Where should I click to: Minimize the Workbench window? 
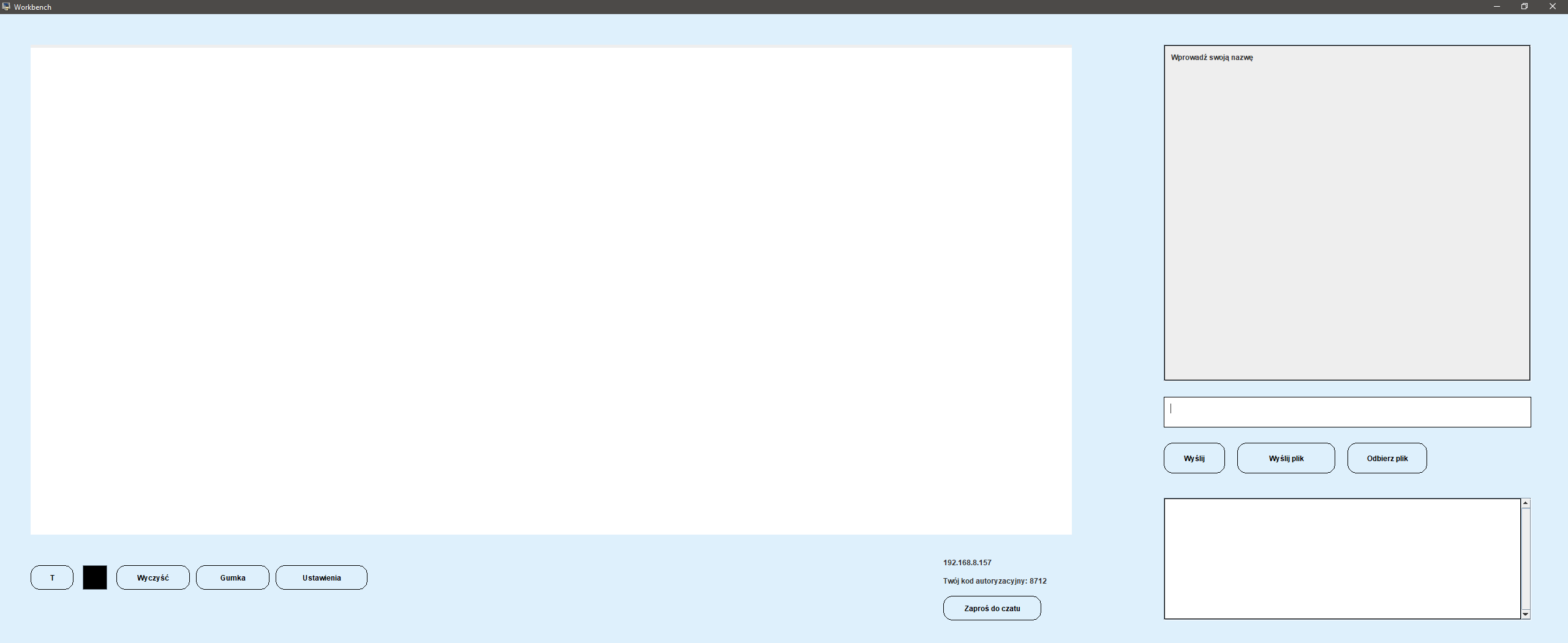click(x=1497, y=7)
